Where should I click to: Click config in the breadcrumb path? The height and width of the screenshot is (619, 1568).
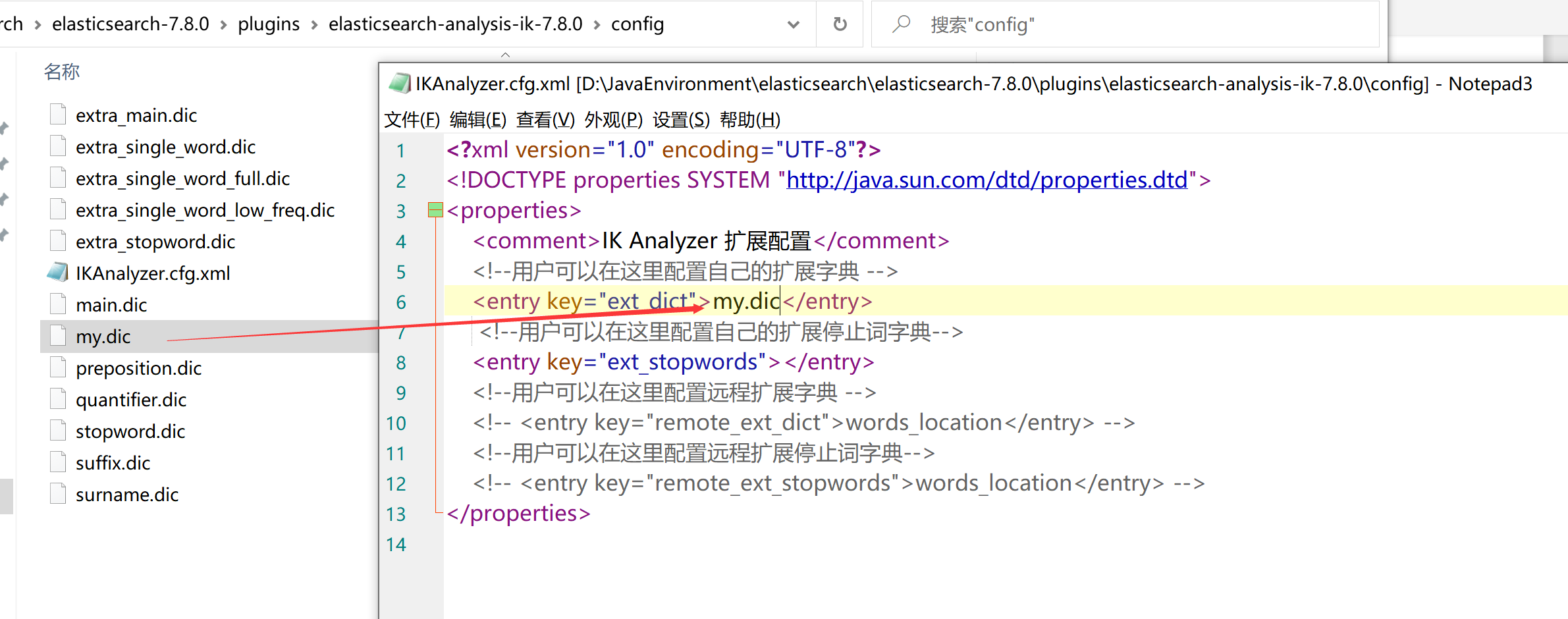[x=637, y=24]
